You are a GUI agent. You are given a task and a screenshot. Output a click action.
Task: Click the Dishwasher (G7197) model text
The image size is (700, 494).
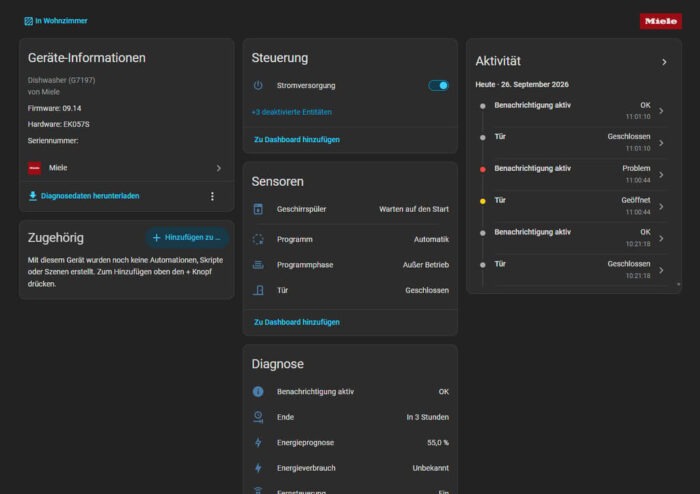[x=61, y=80]
